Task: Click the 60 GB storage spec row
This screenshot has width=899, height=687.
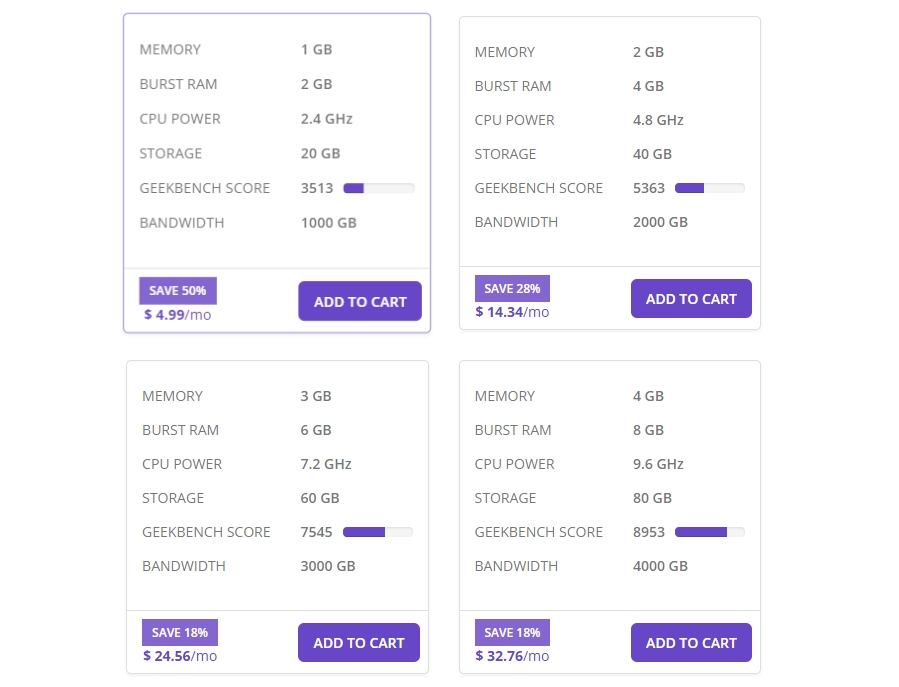Action: pos(250,498)
